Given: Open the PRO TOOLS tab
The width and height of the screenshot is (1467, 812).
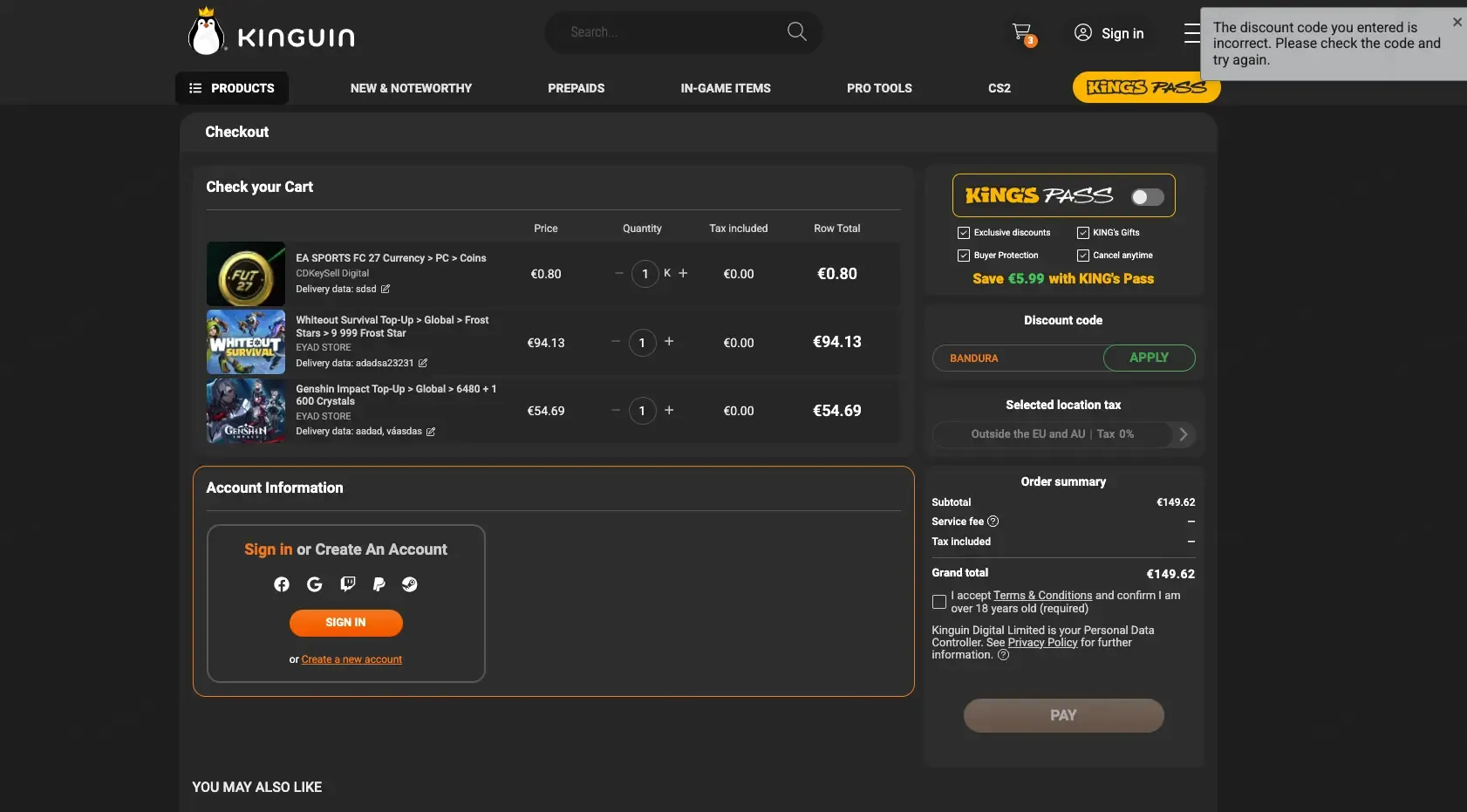Looking at the screenshot, I should pyautogui.click(x=879, y=88).
